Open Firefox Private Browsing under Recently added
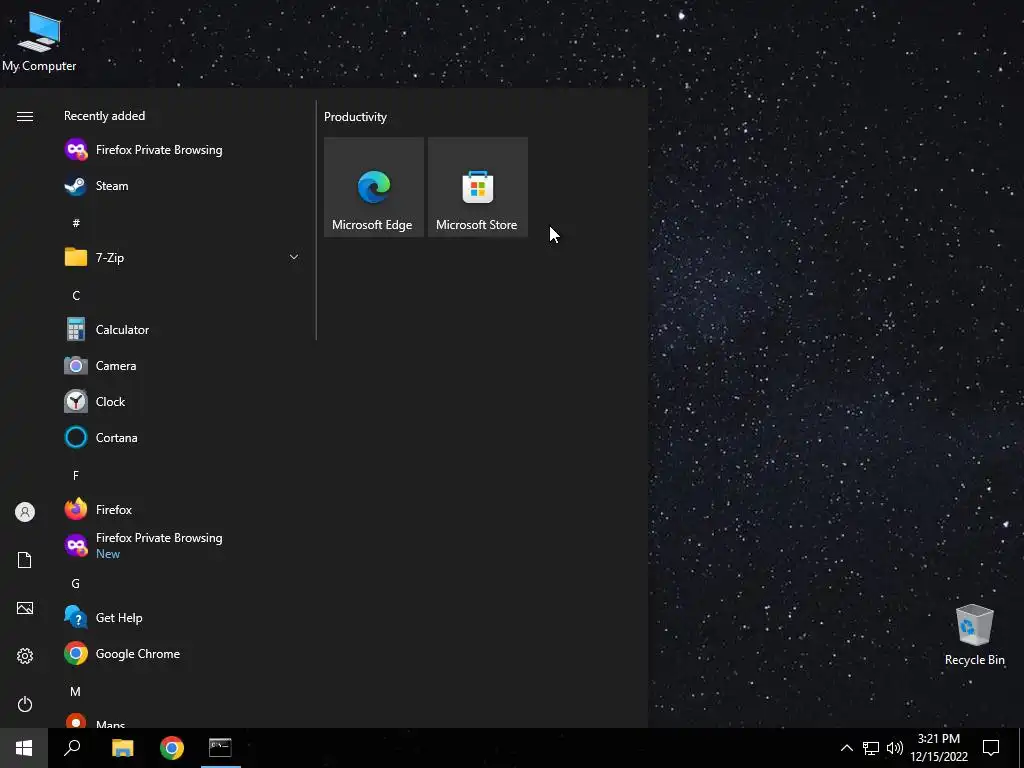Image resolution: width=1024 pixels, height=768 pixels. (182, 150)
